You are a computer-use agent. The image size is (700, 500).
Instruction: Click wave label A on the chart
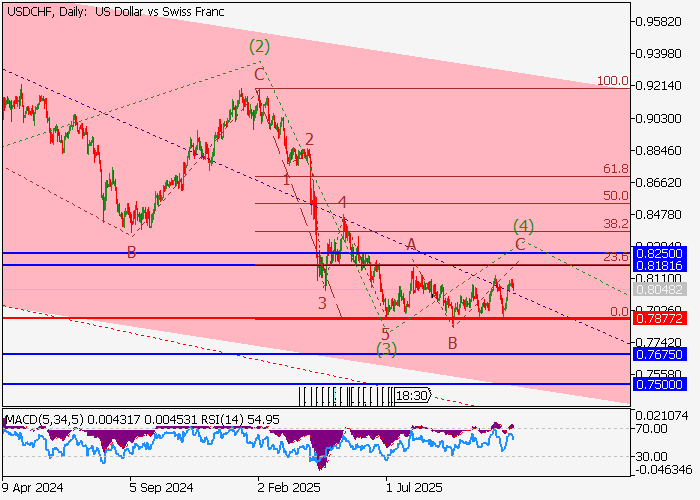tap(410, 244)
